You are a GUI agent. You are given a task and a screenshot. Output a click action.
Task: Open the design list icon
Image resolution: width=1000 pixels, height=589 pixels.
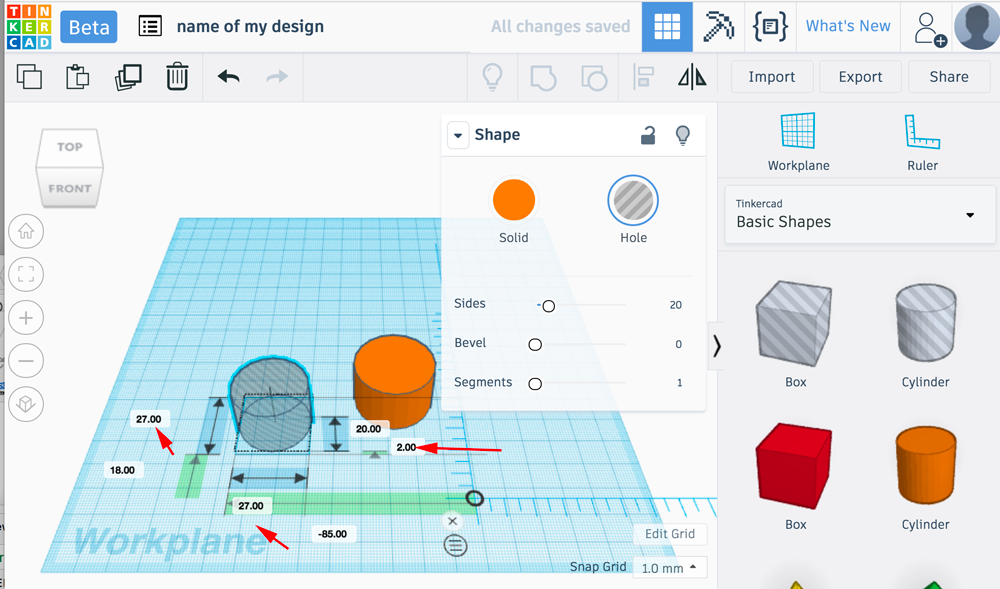(150, 26)
